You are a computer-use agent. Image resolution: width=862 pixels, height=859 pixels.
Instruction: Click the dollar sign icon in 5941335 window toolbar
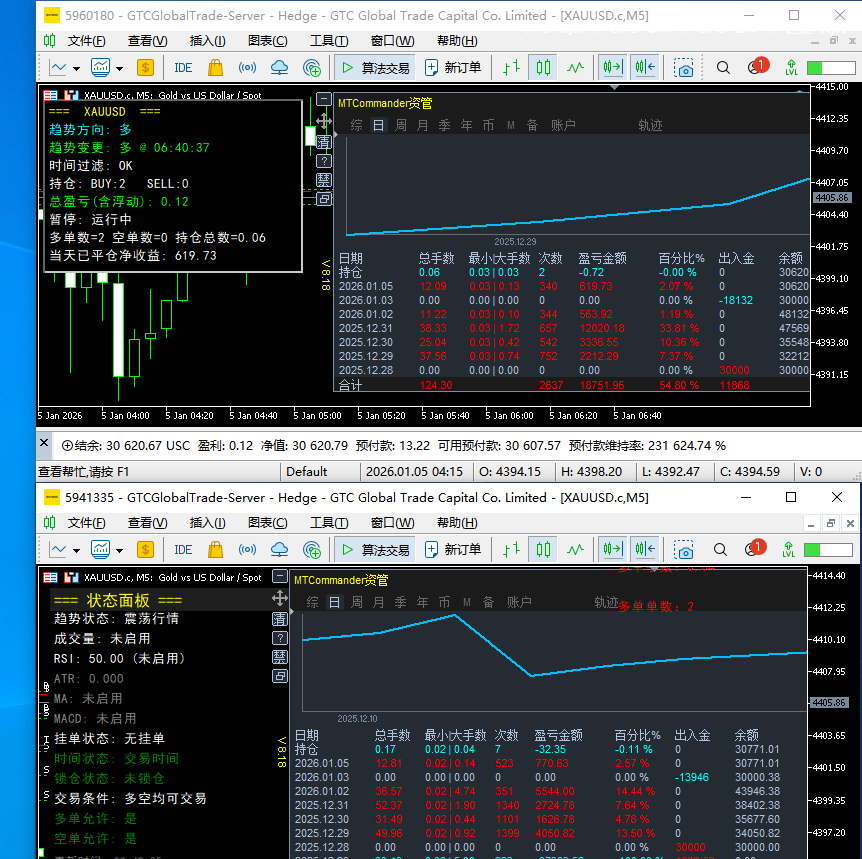pos(146,549)
